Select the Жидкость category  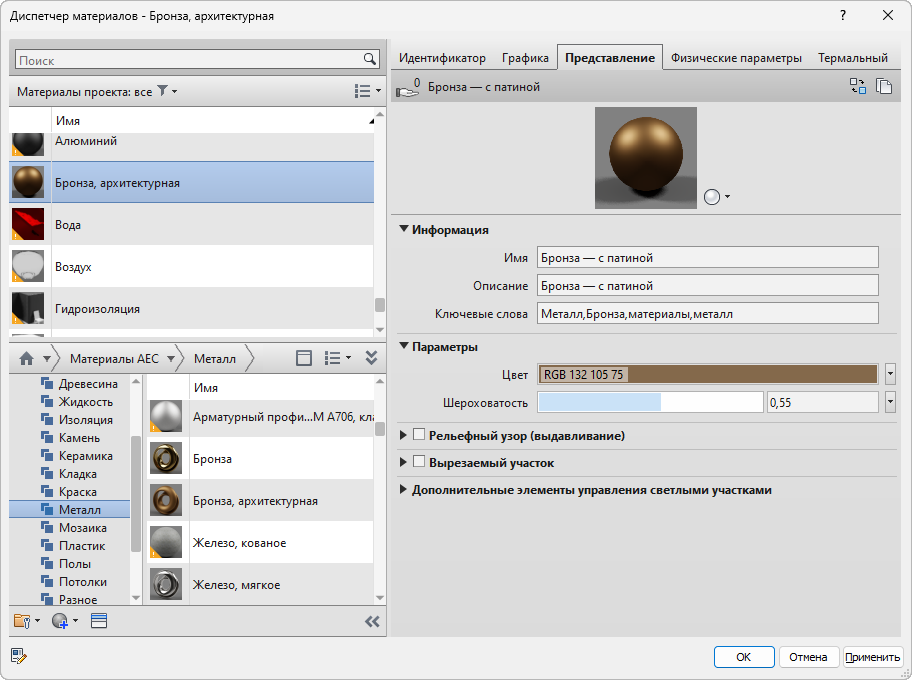(x=77, y=401)
